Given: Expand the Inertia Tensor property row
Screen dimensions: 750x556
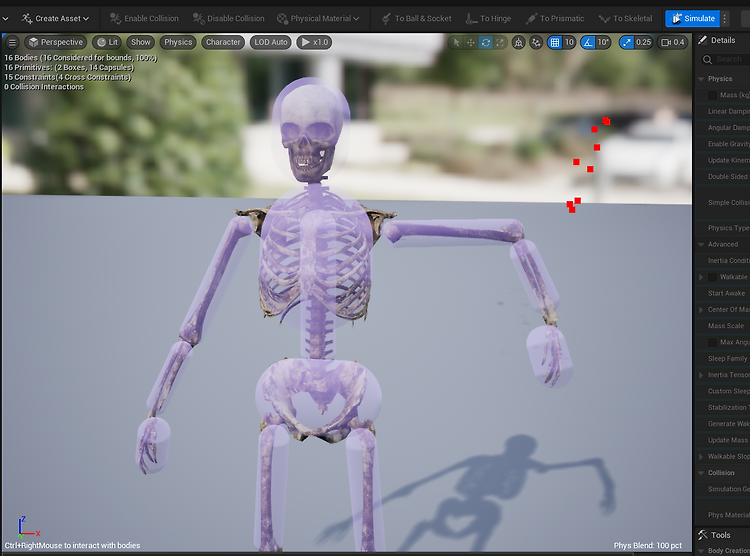Looking at the screenshot, I should pyautogui.click(x=701, y=375).
